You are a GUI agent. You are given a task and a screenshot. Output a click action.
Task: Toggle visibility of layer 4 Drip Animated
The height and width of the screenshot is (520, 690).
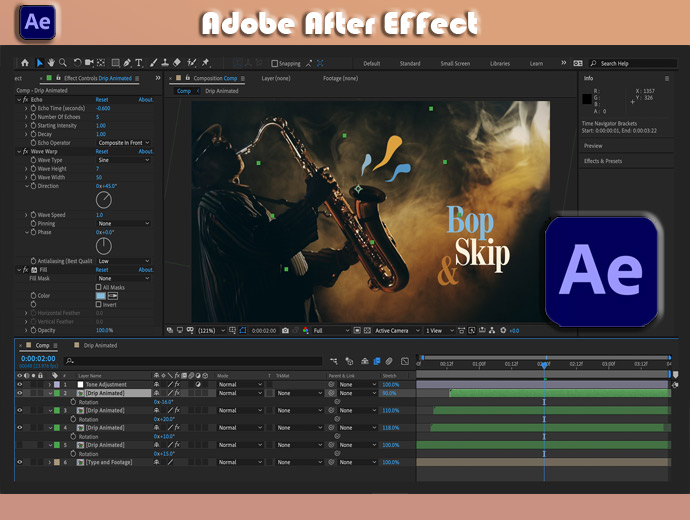coord(19,428)
